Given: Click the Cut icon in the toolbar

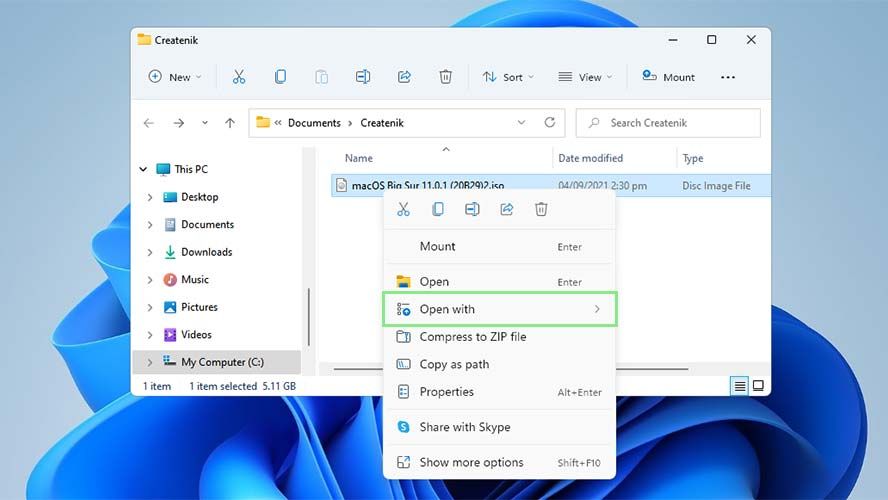Looking at the screenshot, I should [x=239, y=77].
